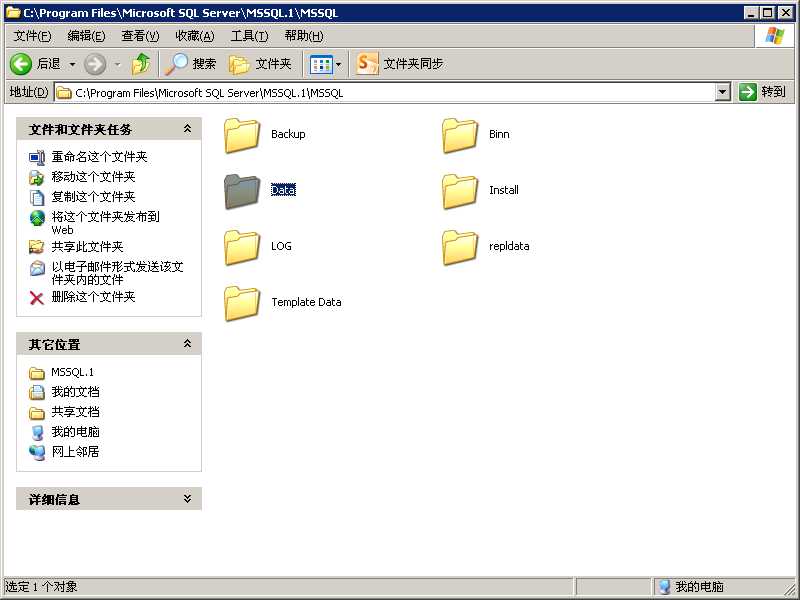Click the window title bar folder icon
The height and width of the screenshot is (600, 800).
click(x=13, y=13)
